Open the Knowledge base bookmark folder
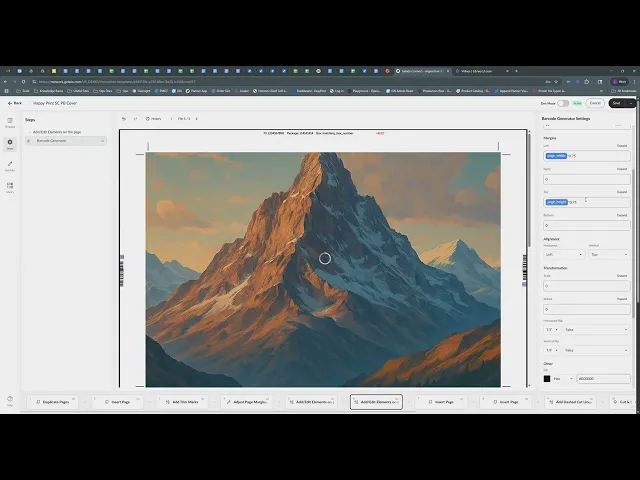This screenshot has height=480, width=640. pyautogui.click(x=49, y=91)
